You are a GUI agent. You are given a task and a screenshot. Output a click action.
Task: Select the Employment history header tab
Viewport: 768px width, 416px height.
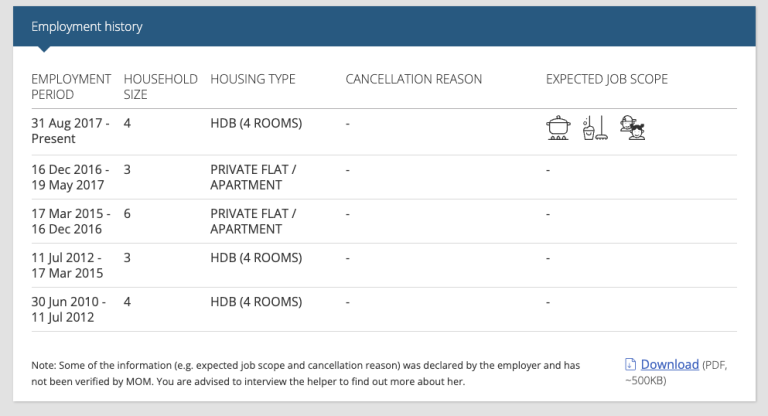(87, 26)
